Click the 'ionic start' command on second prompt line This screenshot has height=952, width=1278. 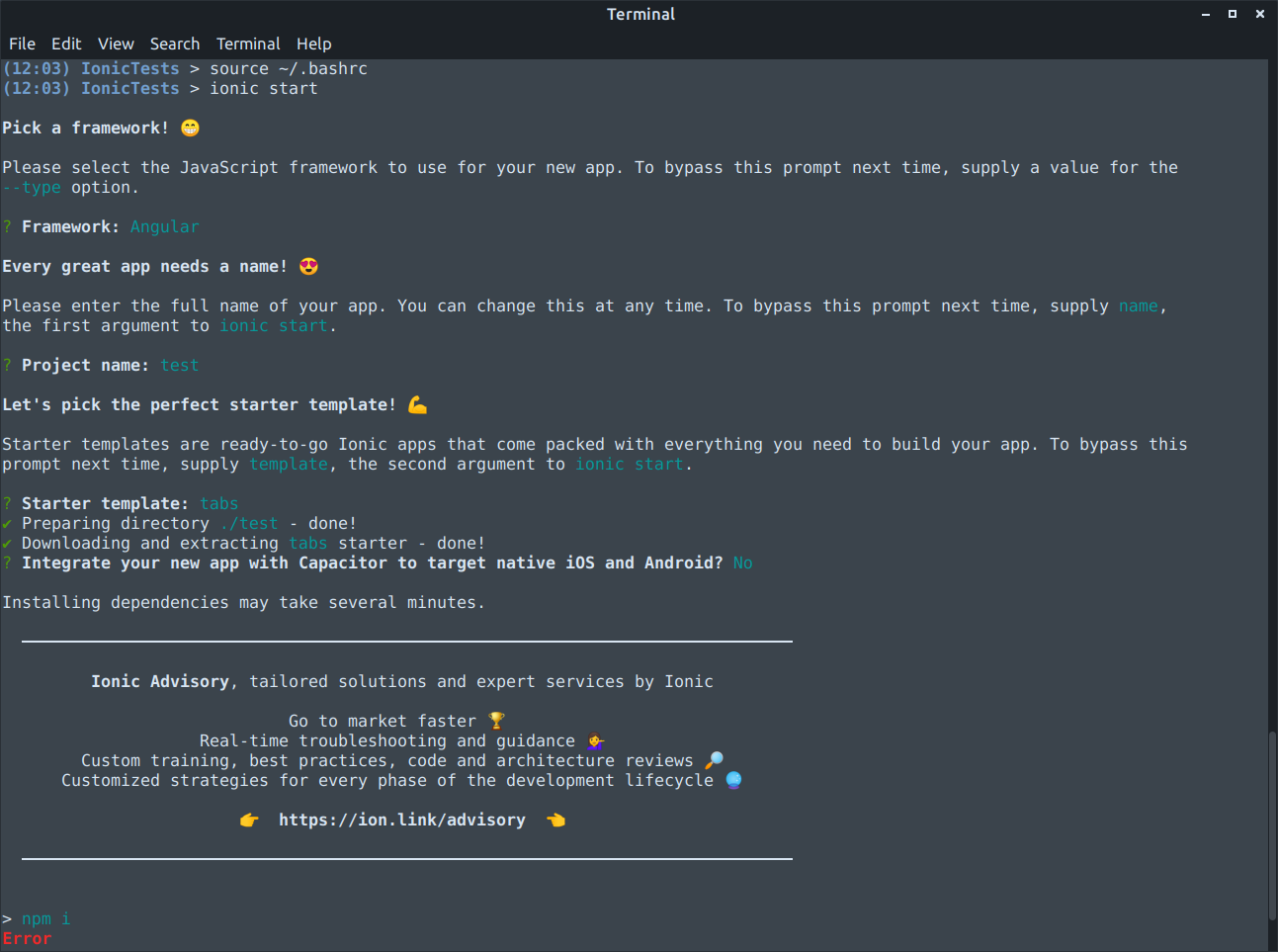coord(264,88)
